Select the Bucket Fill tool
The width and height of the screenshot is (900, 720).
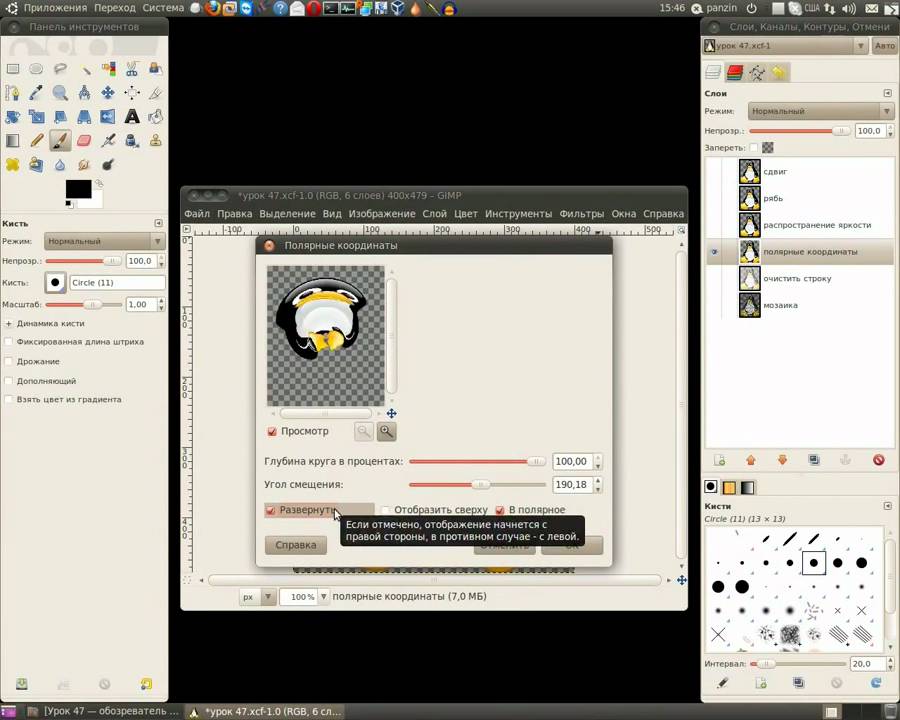click(156, 117)
